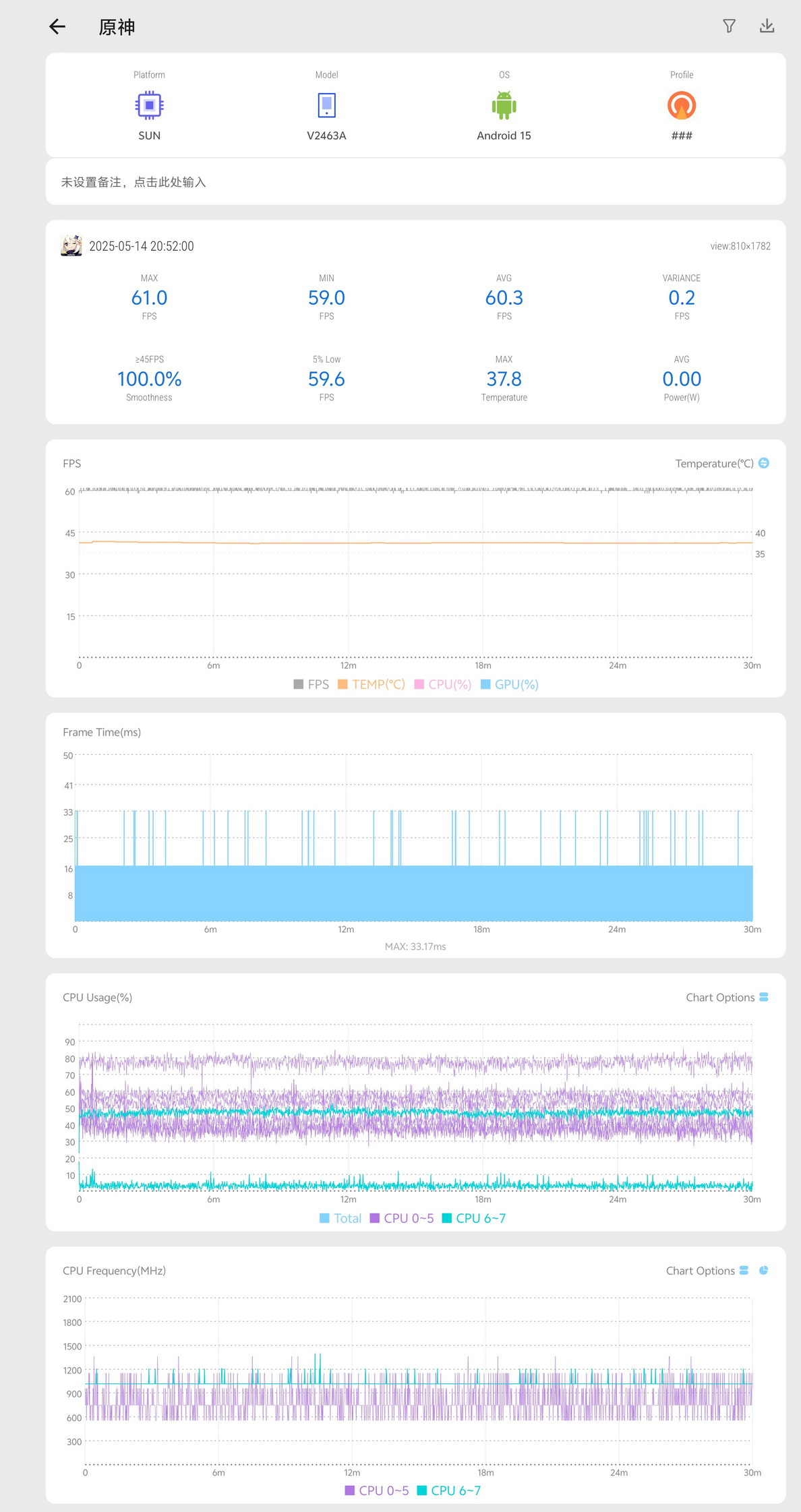The image size is (801, 1512).
Task: Click the 0.2 VARIANCE value
Action: tap(682, 297)
